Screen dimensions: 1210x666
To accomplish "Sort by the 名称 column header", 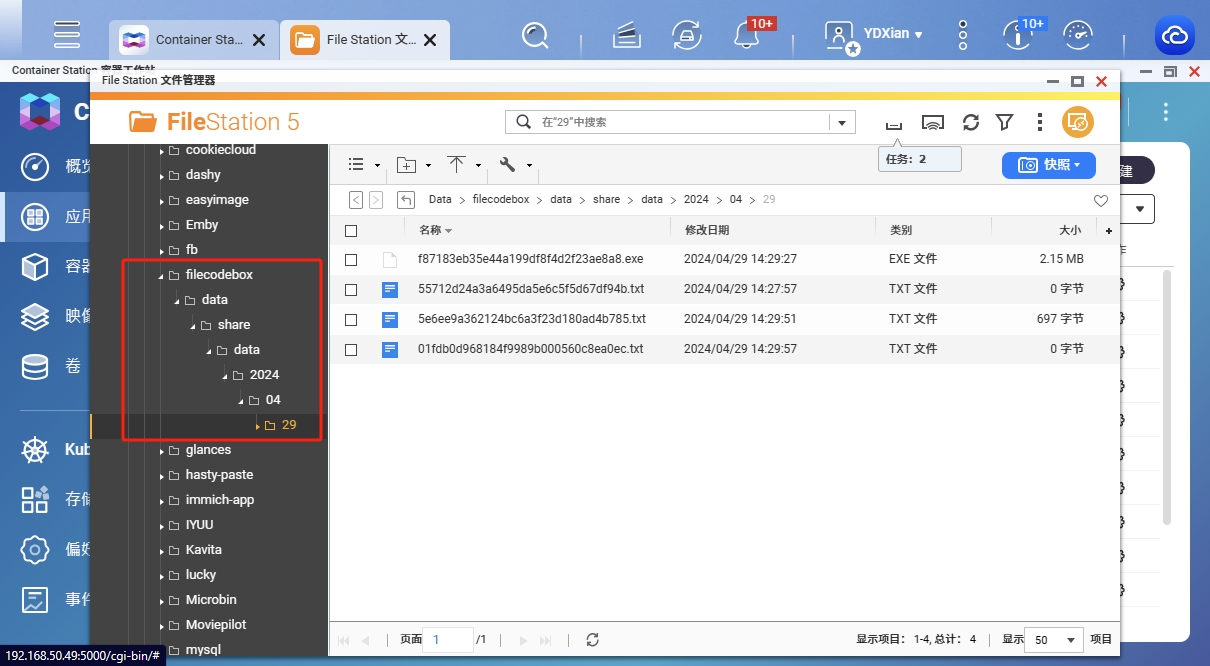I will (x=430, y=230).
